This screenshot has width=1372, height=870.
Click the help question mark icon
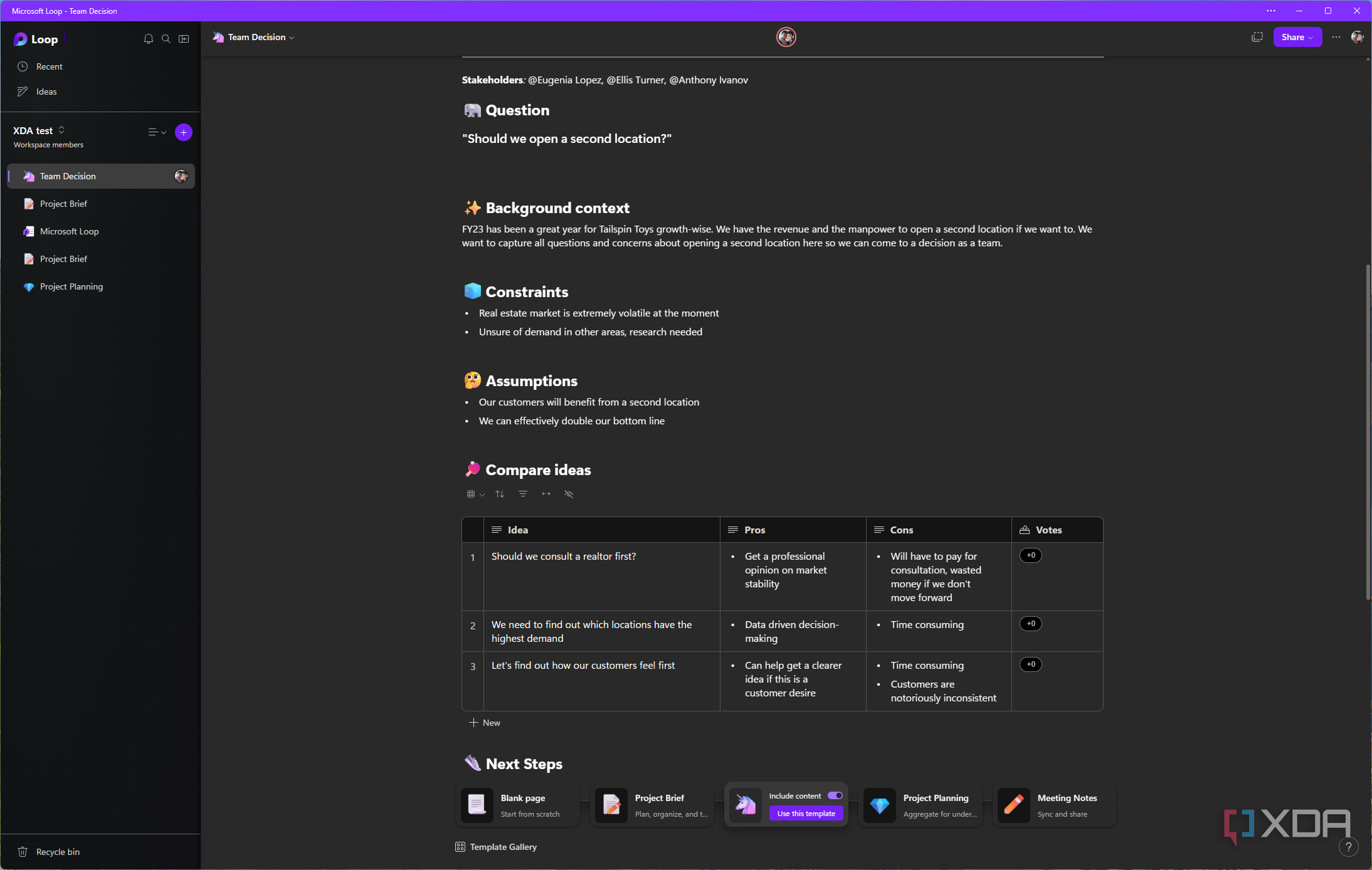[1348, 847]
